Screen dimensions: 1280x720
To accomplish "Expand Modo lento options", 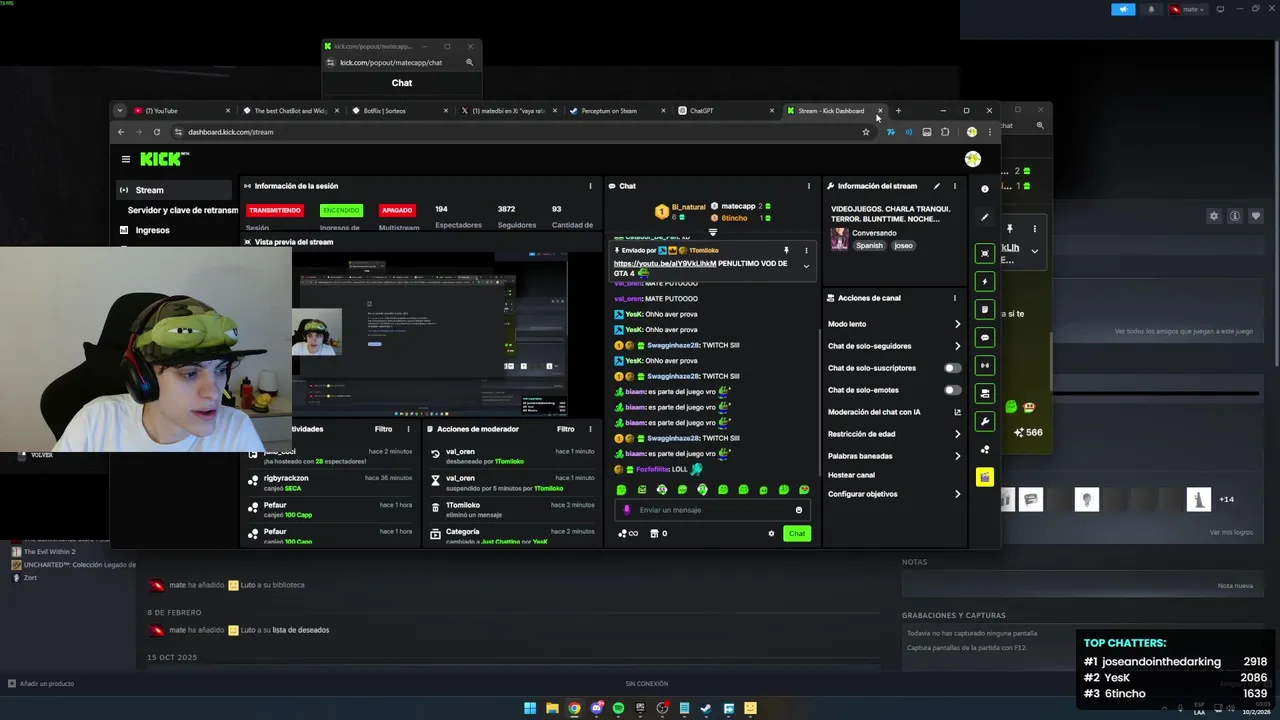I will coord(957,324).
